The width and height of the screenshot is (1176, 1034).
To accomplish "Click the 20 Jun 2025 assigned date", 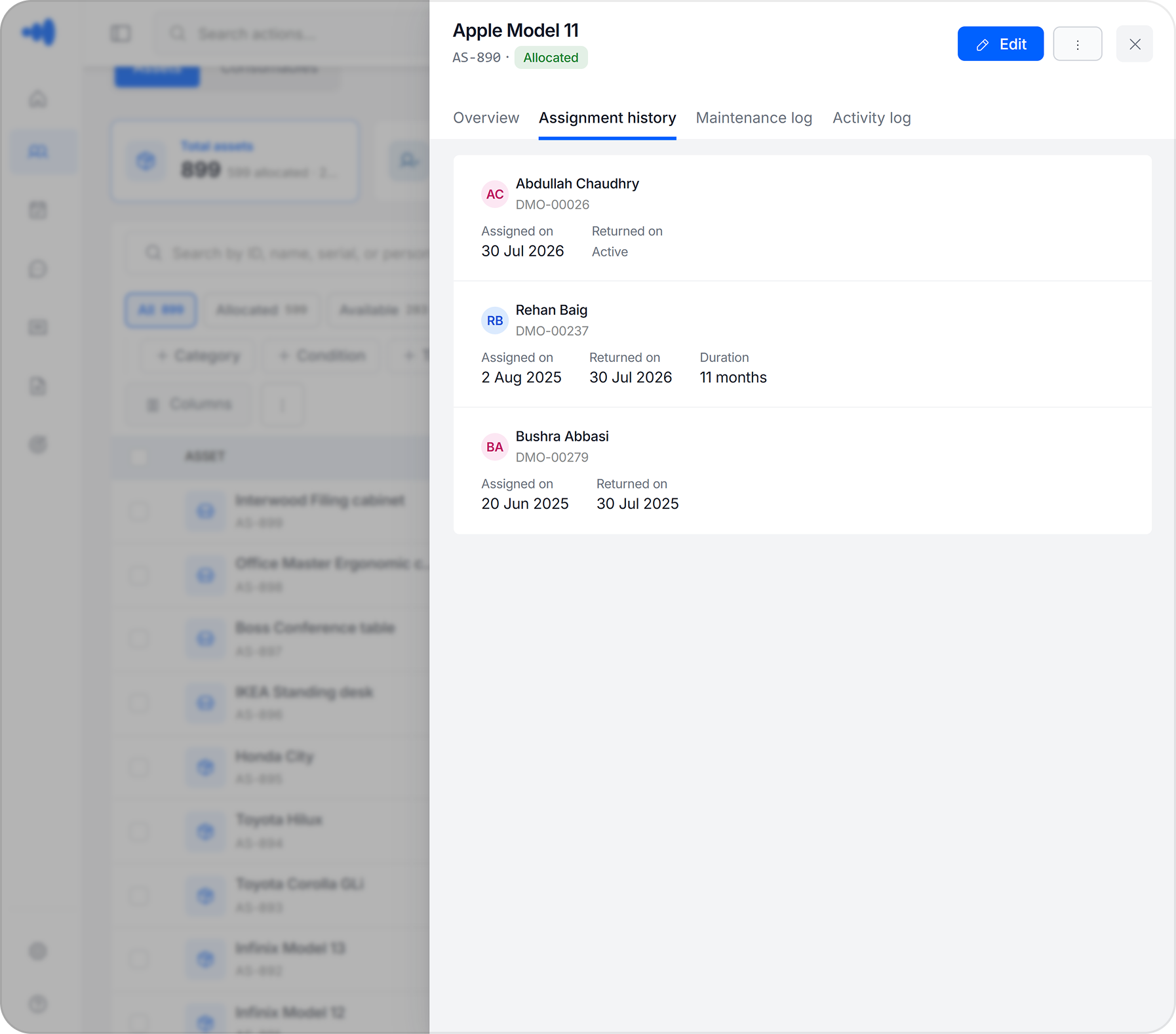I will (525, 504).
